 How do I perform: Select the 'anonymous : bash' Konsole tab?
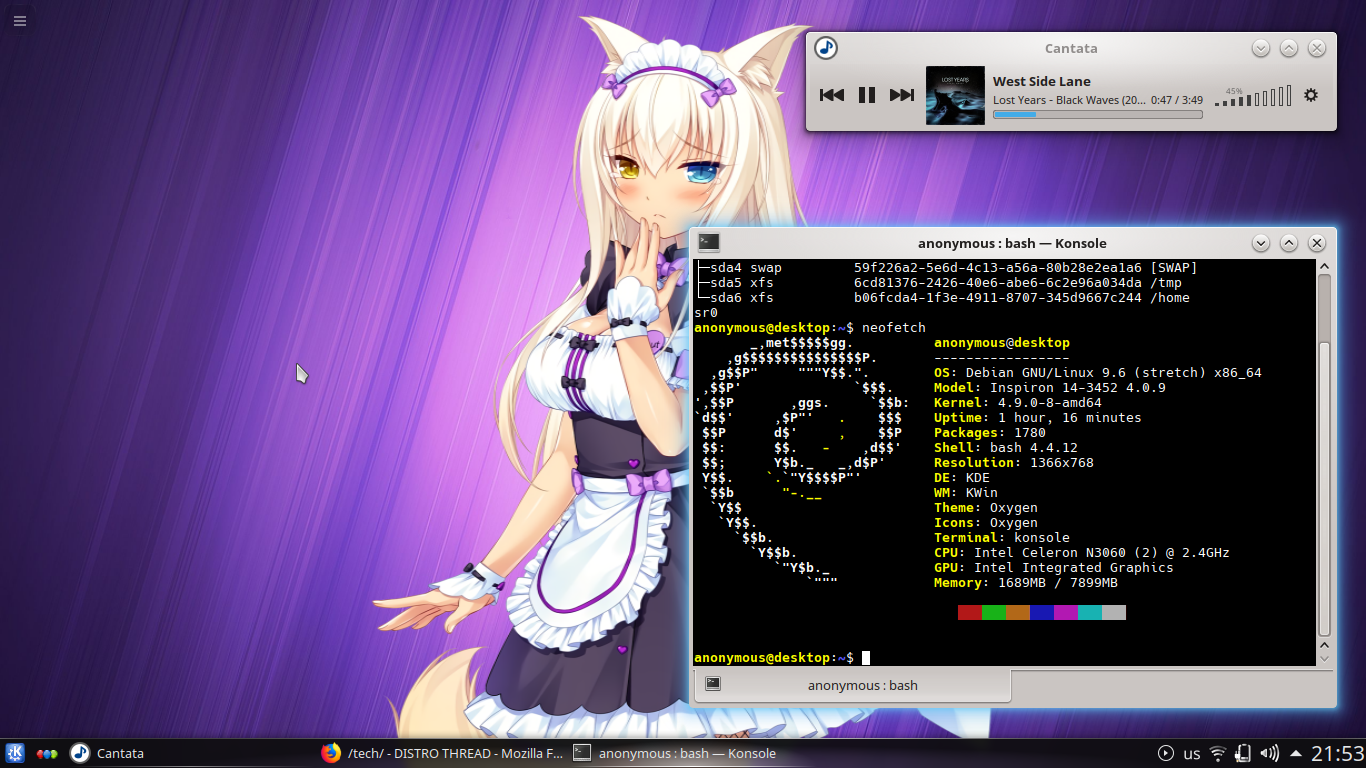(x=862, y=685)
